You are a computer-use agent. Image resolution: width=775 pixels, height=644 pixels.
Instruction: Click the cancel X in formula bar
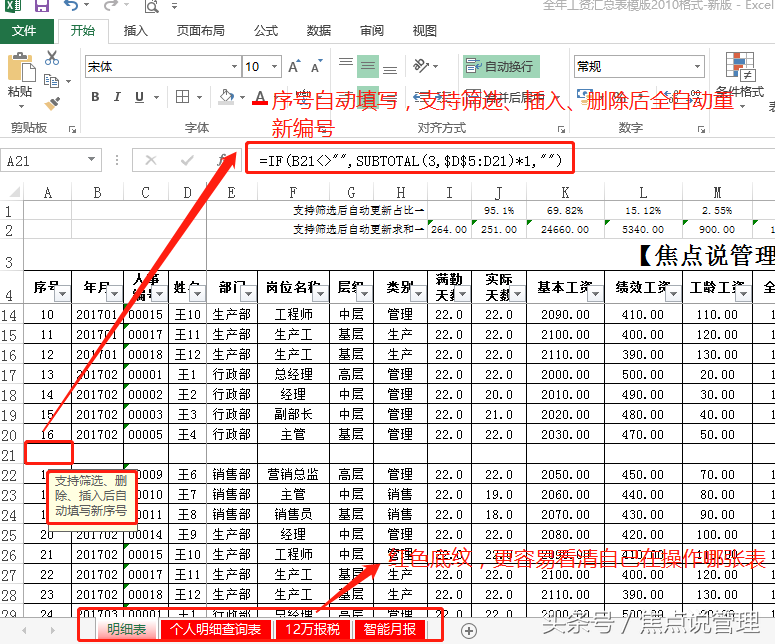click(x=151, y=160)
